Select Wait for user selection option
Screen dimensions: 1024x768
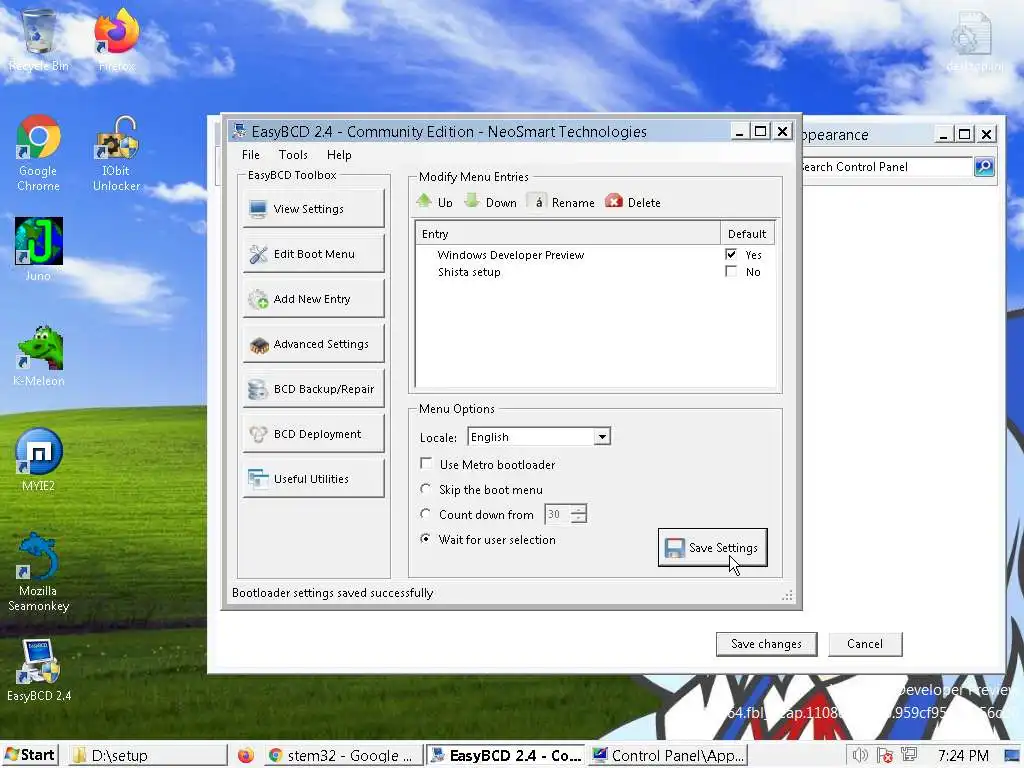coord(426,539)
